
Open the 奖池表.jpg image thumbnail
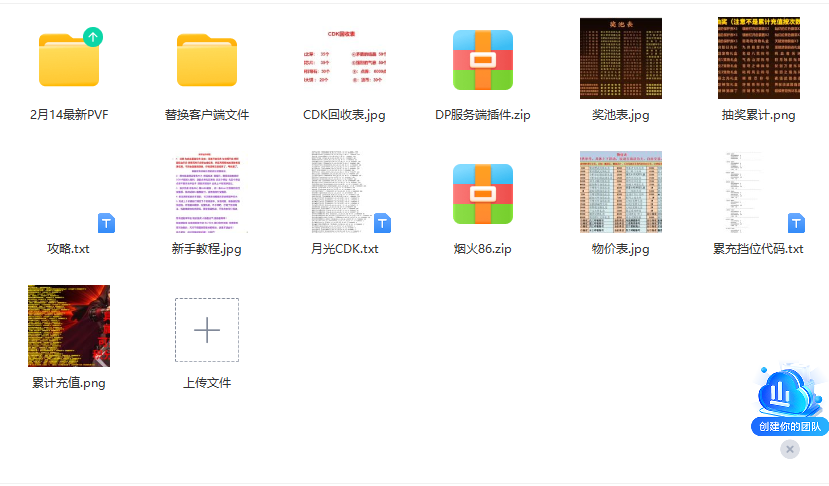(620, 58)
